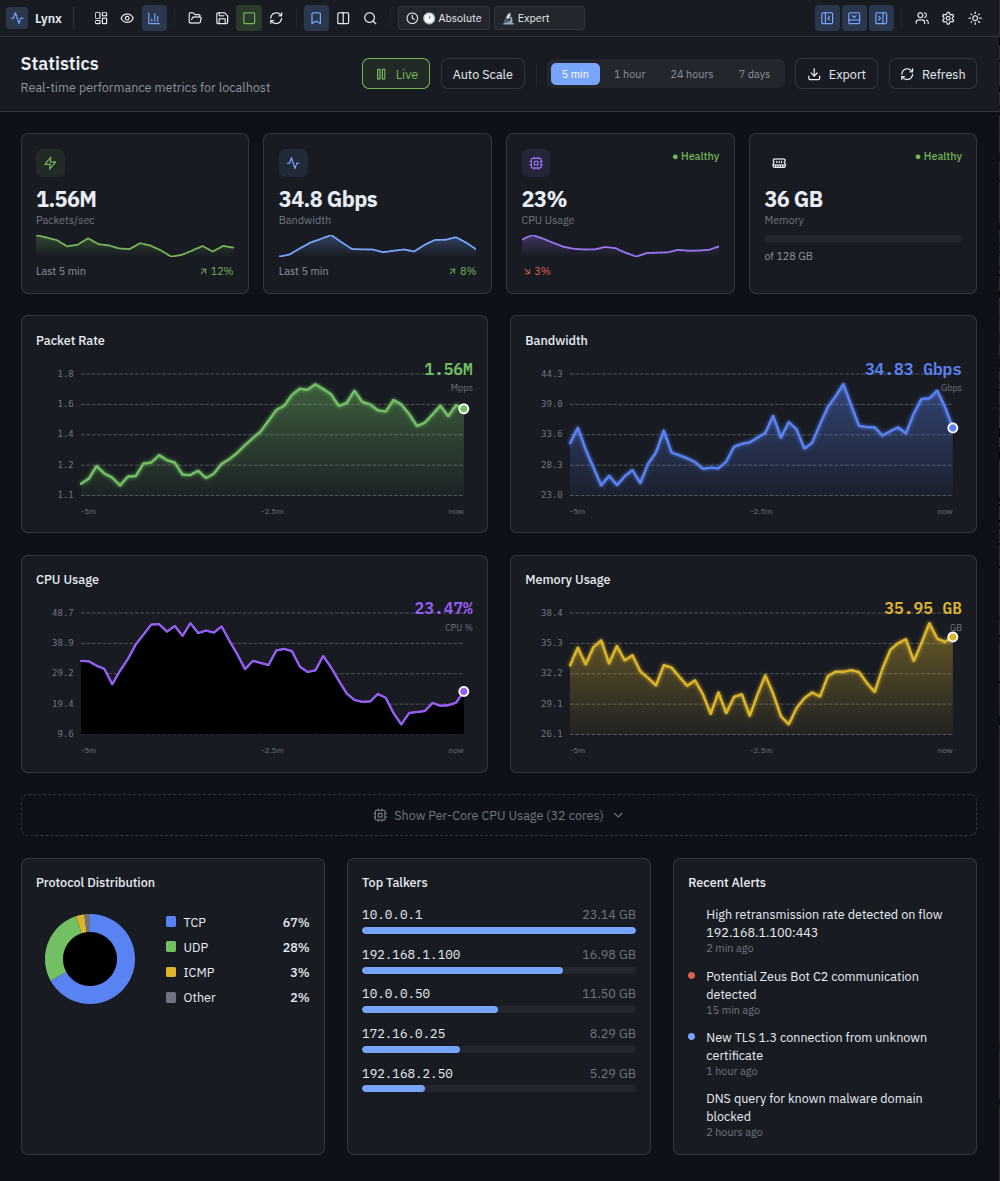Viewport: 1000px width, 1181px height.
Task: Open search with the magnifier icon
Action: [369, 18]
